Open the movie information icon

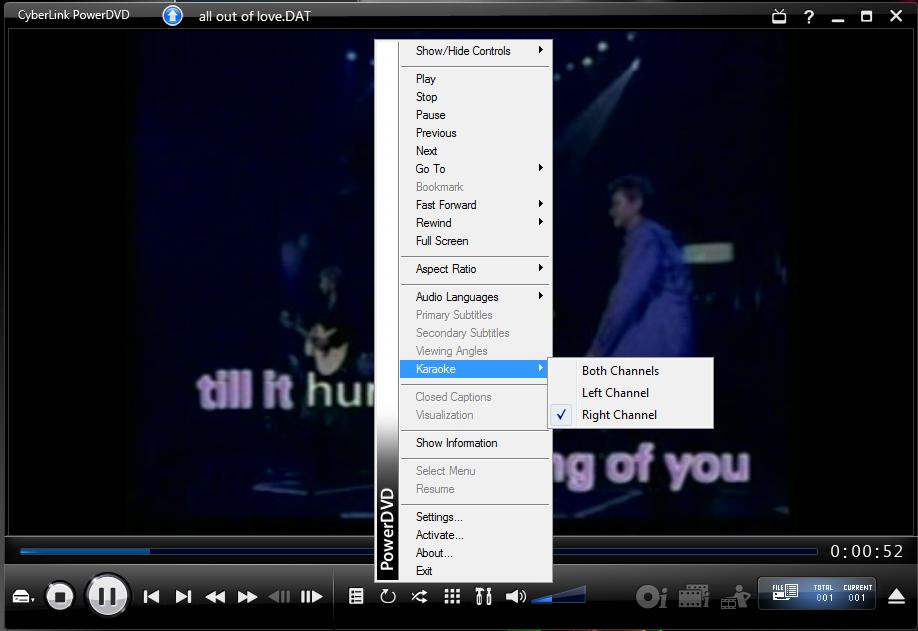[x=695, y=595]
